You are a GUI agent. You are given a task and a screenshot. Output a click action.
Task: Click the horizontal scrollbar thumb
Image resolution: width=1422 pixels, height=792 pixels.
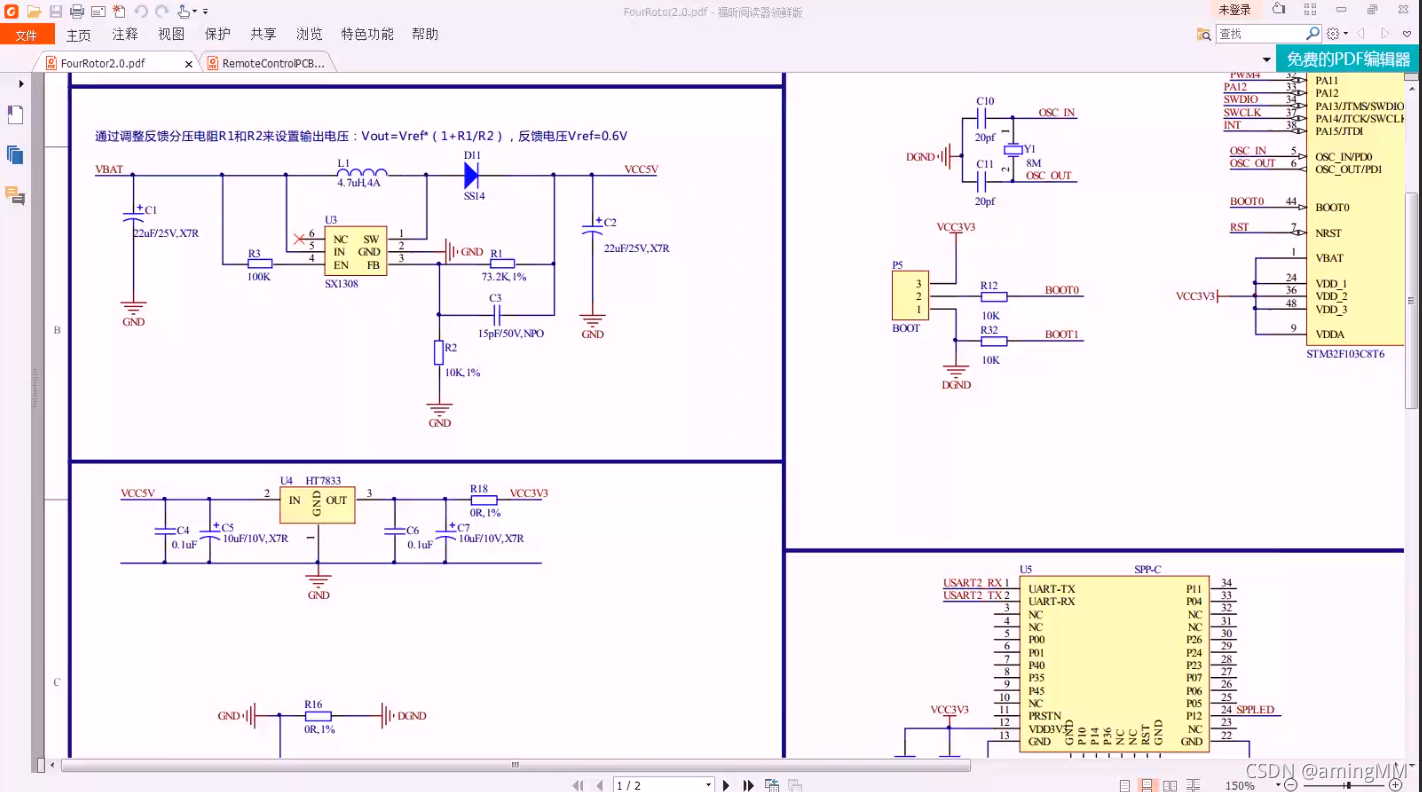tap(516, 765)
